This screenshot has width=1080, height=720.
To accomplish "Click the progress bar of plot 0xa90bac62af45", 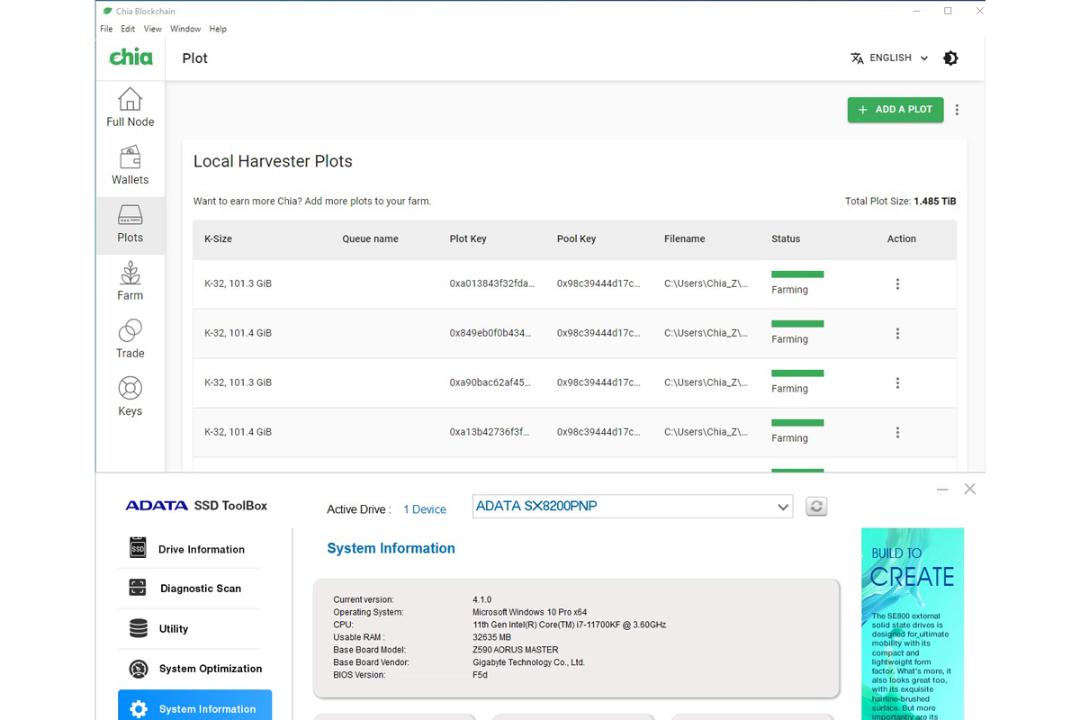I will pyautogui.click(x=798, y=373).
